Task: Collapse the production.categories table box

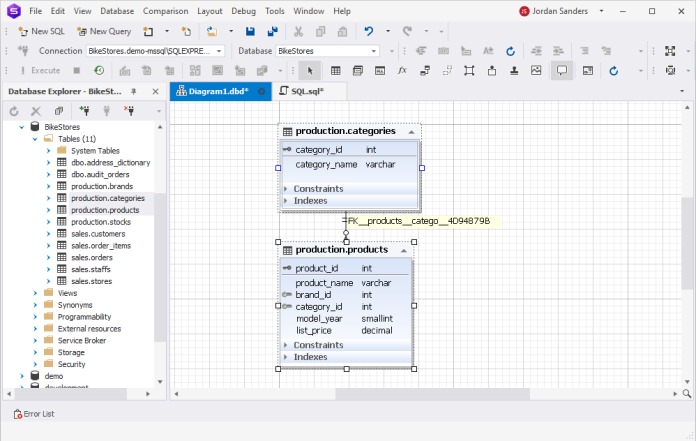Action: [x=411, y=131]
